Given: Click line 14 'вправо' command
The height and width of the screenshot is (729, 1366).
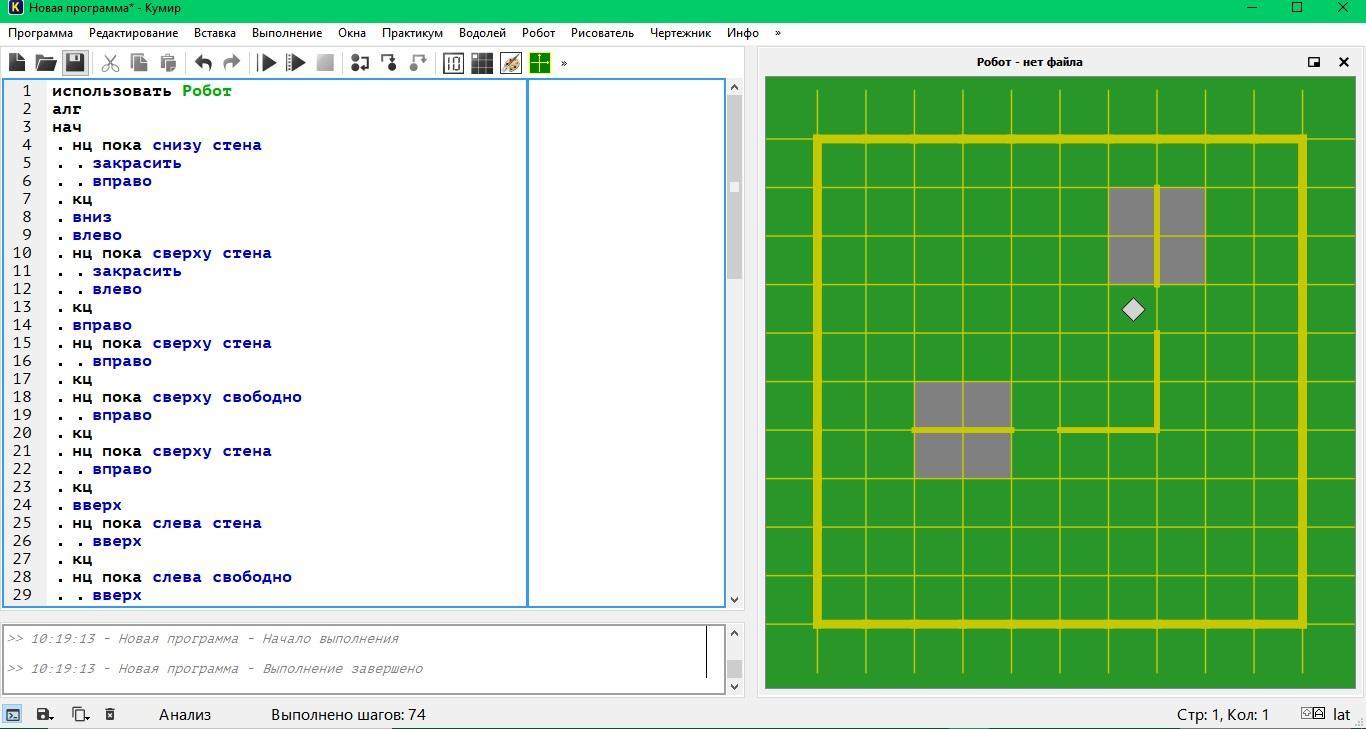Looking at the screenshot, I should [102, 325].
